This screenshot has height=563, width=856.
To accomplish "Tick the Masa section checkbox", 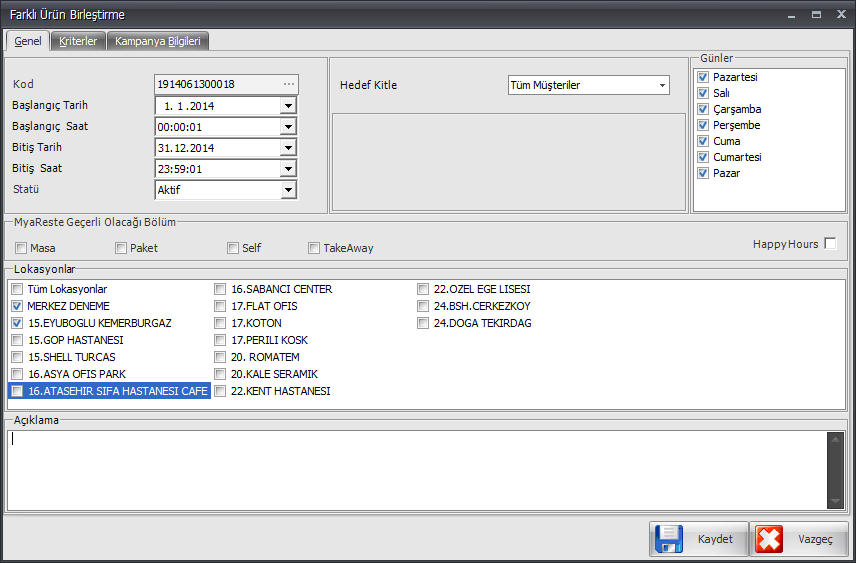I will coord(21,248).
